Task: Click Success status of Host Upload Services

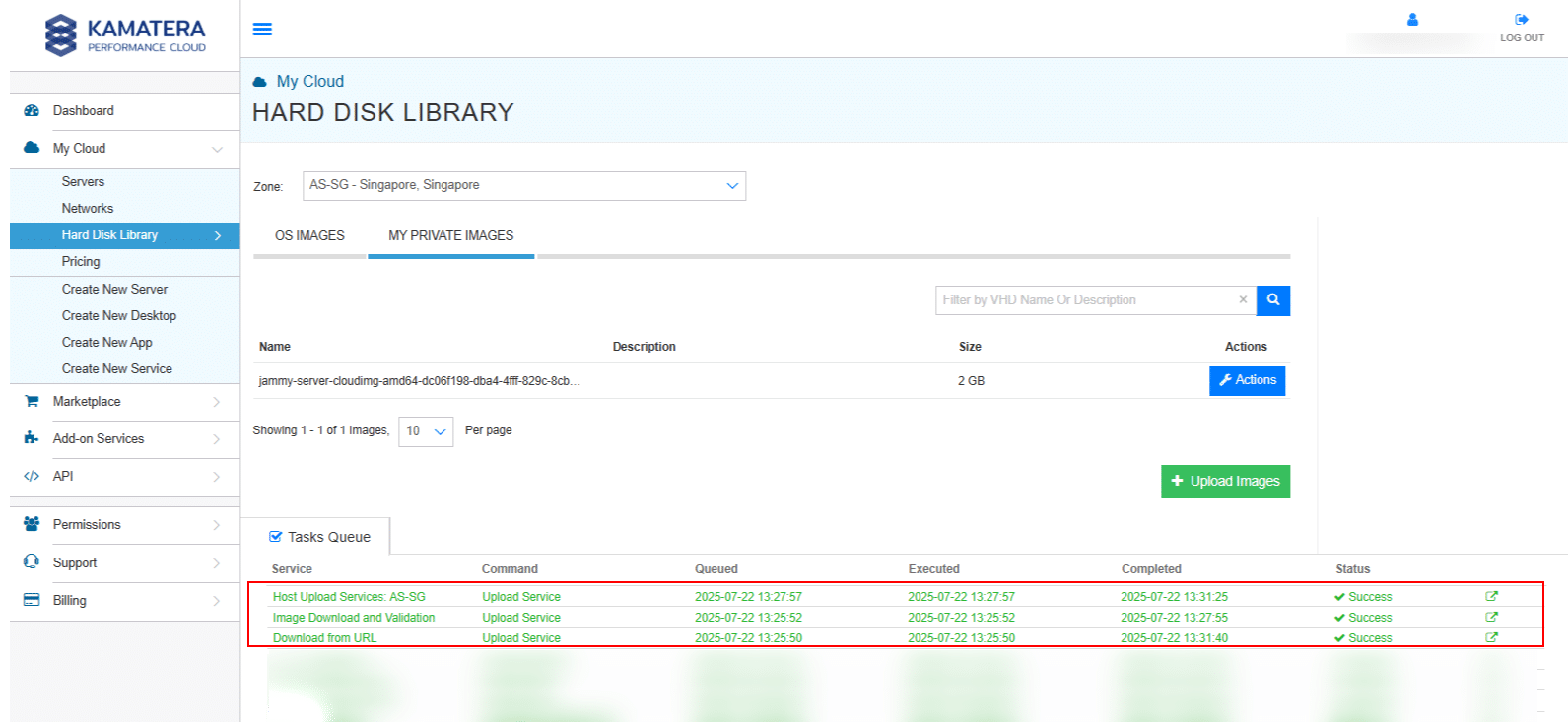Action: point(1363,597)
